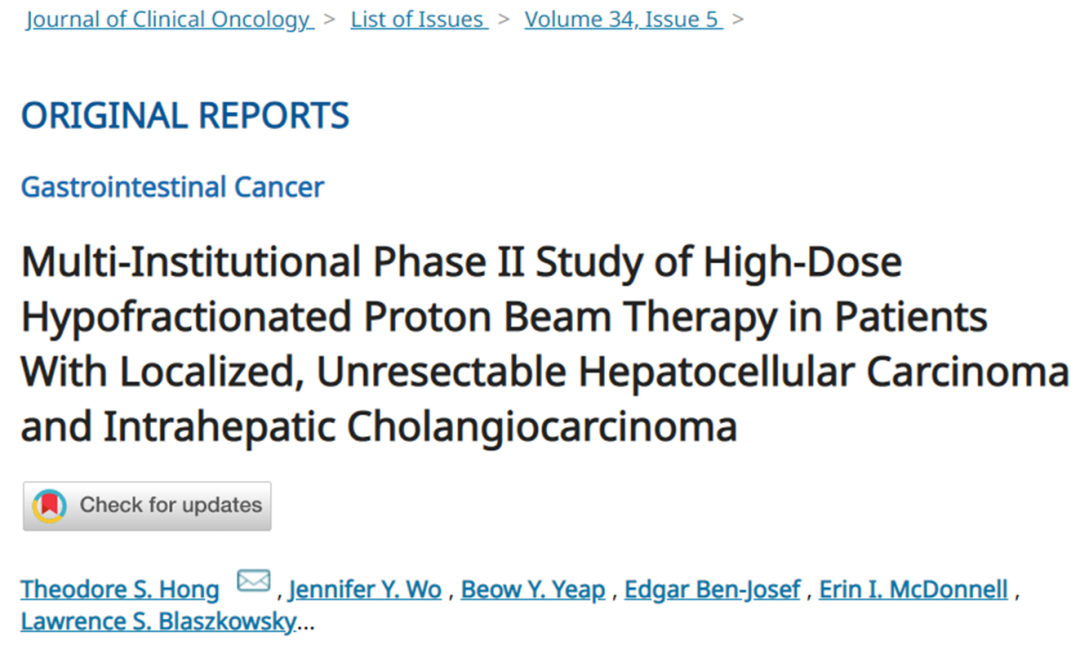Click the chevron after Volume 34, Issue 5
This screenshot has height=646, width=1080.
(738, 20)
